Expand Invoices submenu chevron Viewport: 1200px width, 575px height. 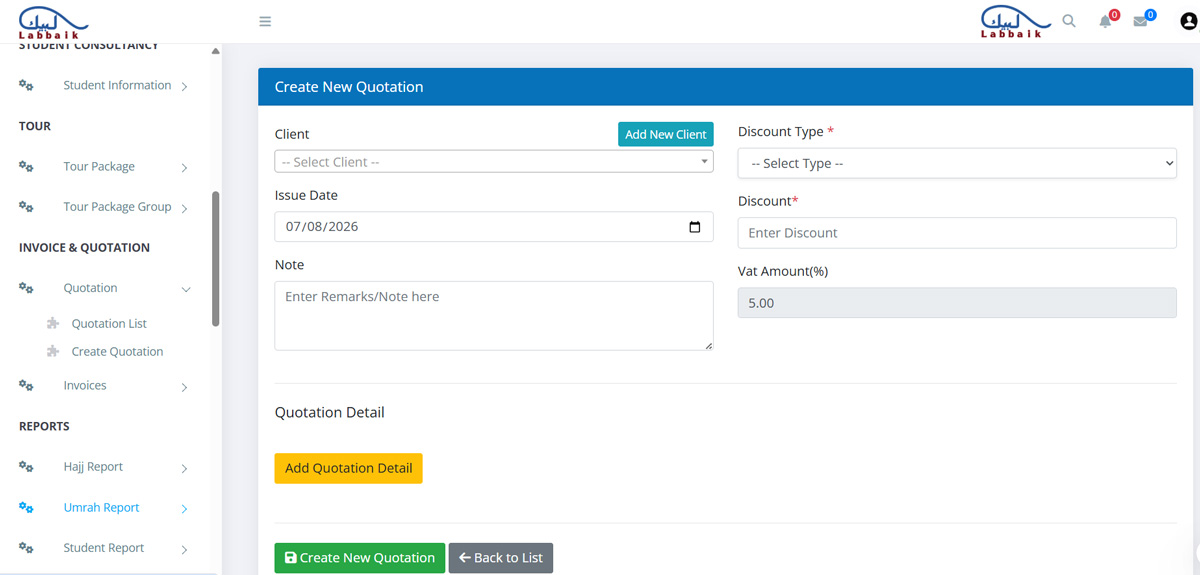(x=185, y=387)
